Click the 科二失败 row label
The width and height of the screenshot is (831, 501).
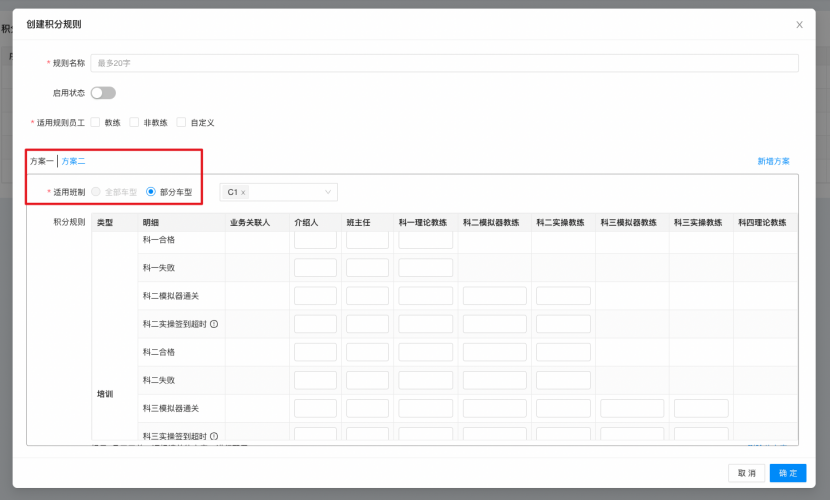(x=159, y=380)
